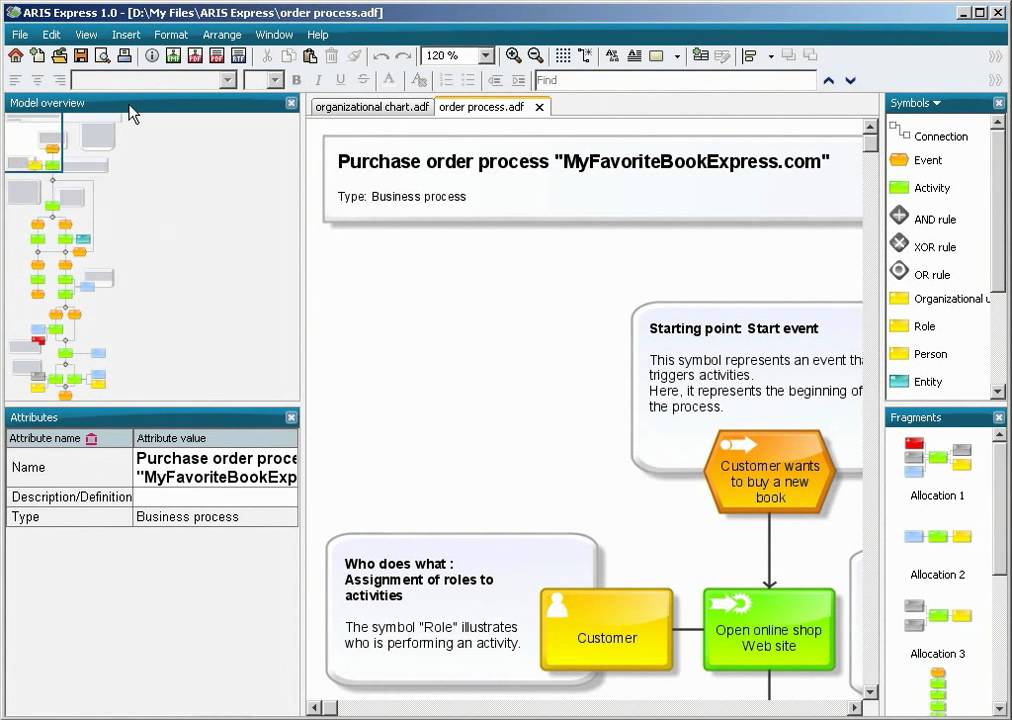This screenshot has width=1012, height=720.
Task: Export the model as RTF document
Action: click(x=239, y=55)
